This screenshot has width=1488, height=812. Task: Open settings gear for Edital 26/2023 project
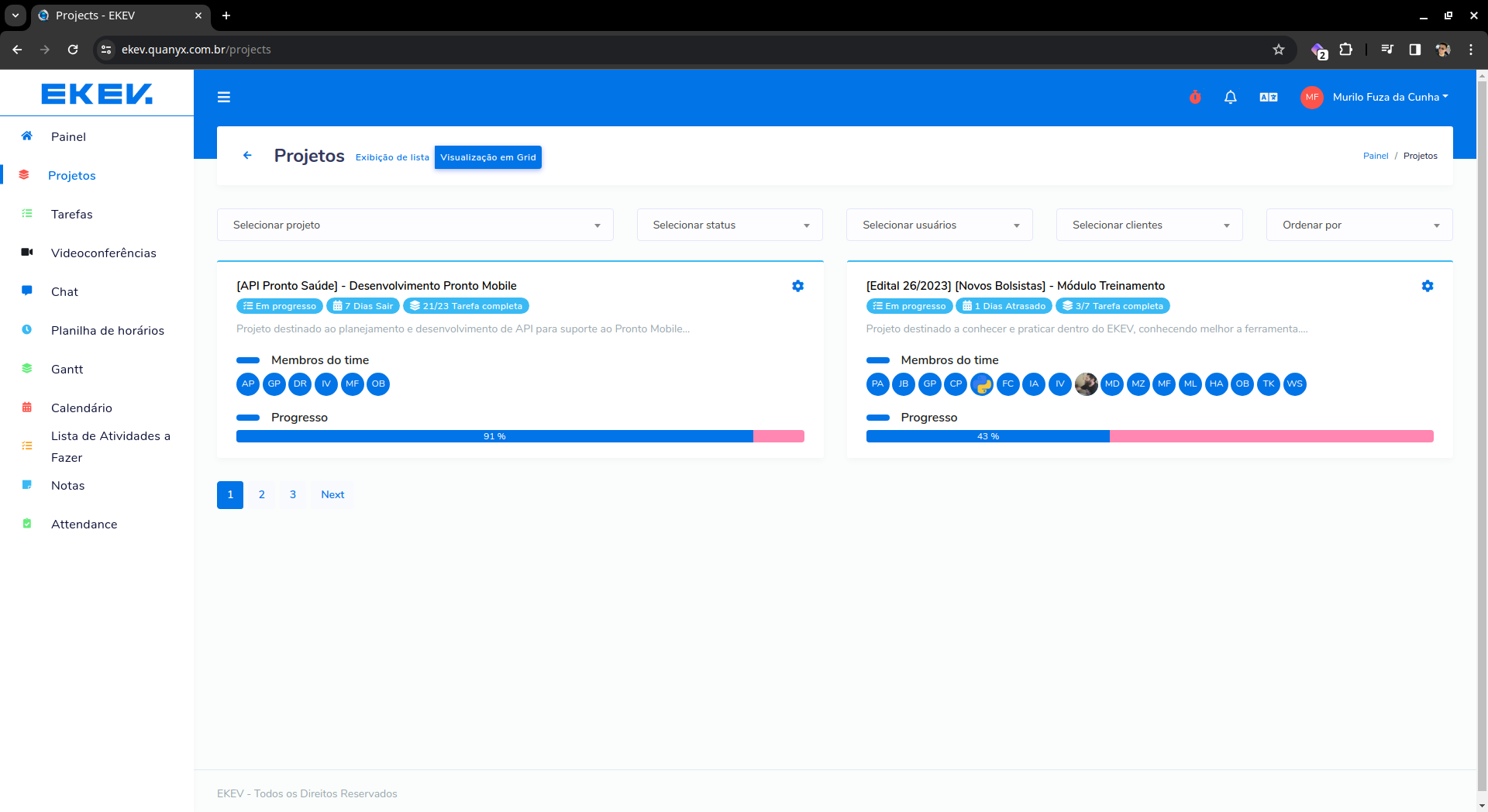pyautogui.click(x=1427, y=286)
